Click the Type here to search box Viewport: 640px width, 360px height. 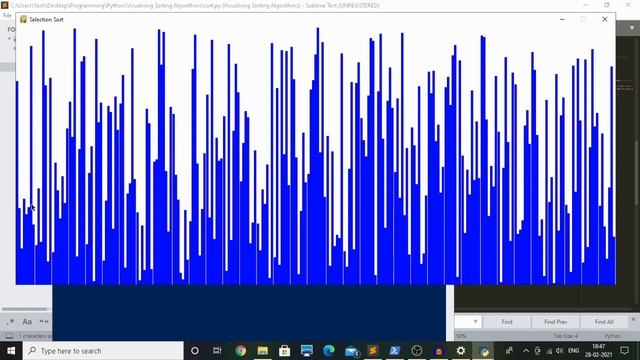[x=103, y=351]
